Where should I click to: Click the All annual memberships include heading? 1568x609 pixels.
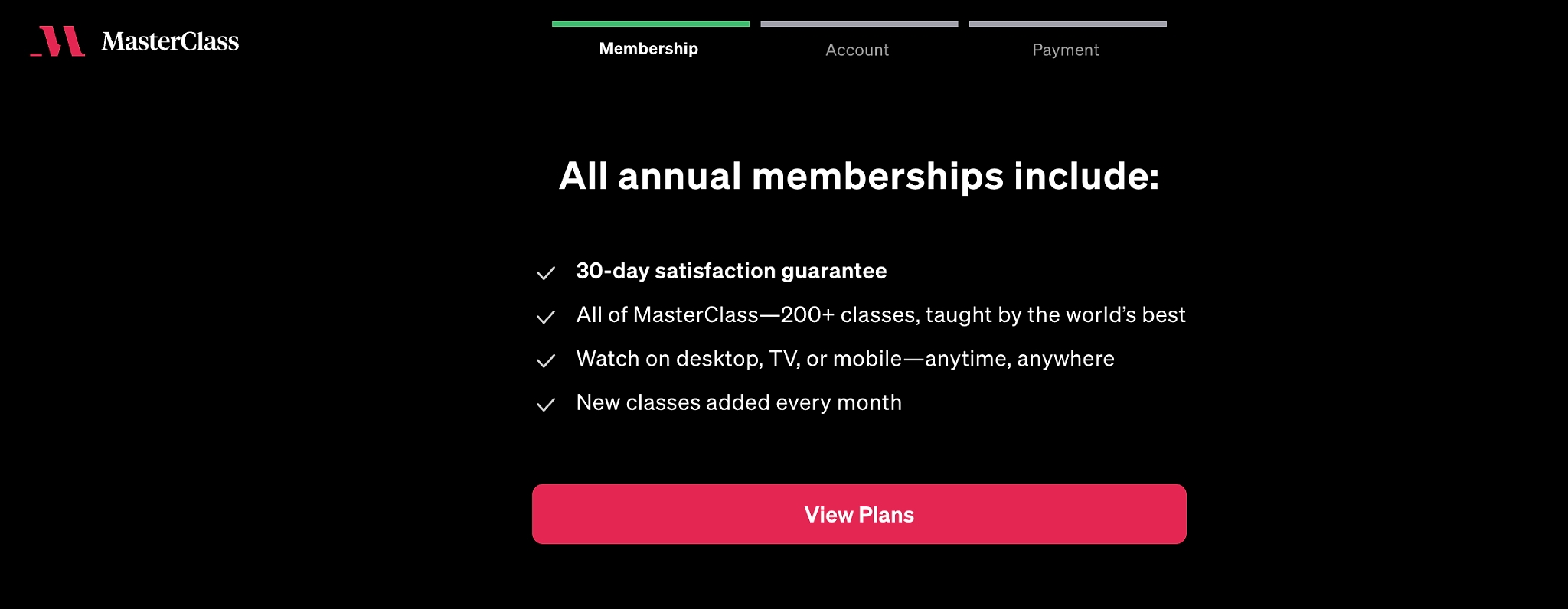point(859,176)
